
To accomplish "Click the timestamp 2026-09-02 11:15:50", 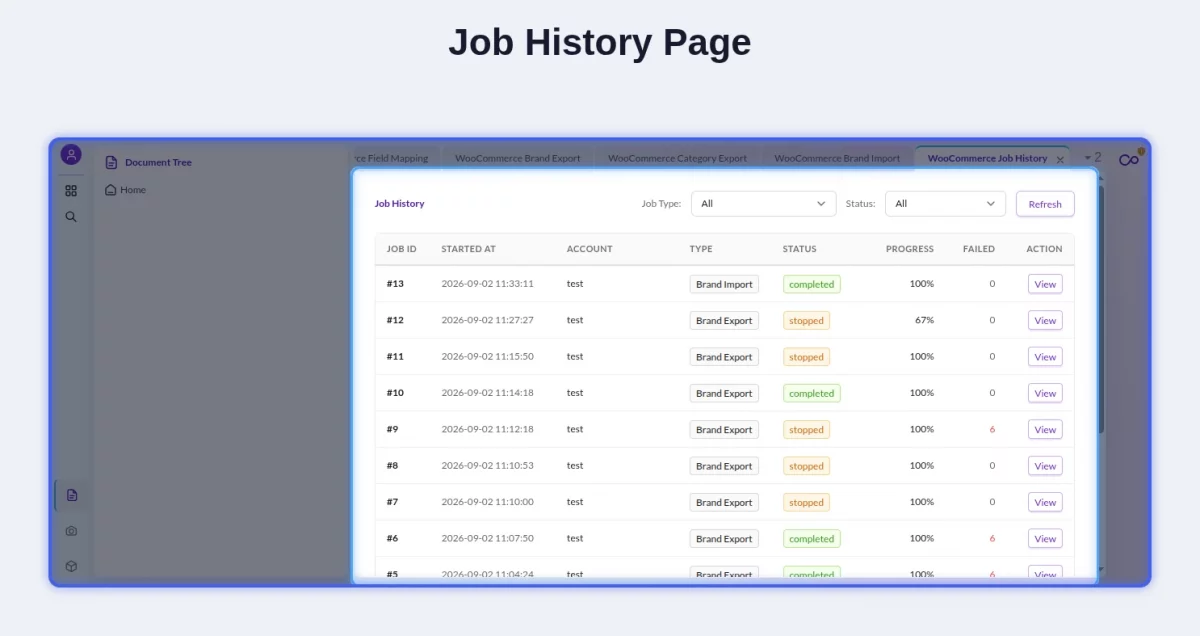I will point(488,357).
